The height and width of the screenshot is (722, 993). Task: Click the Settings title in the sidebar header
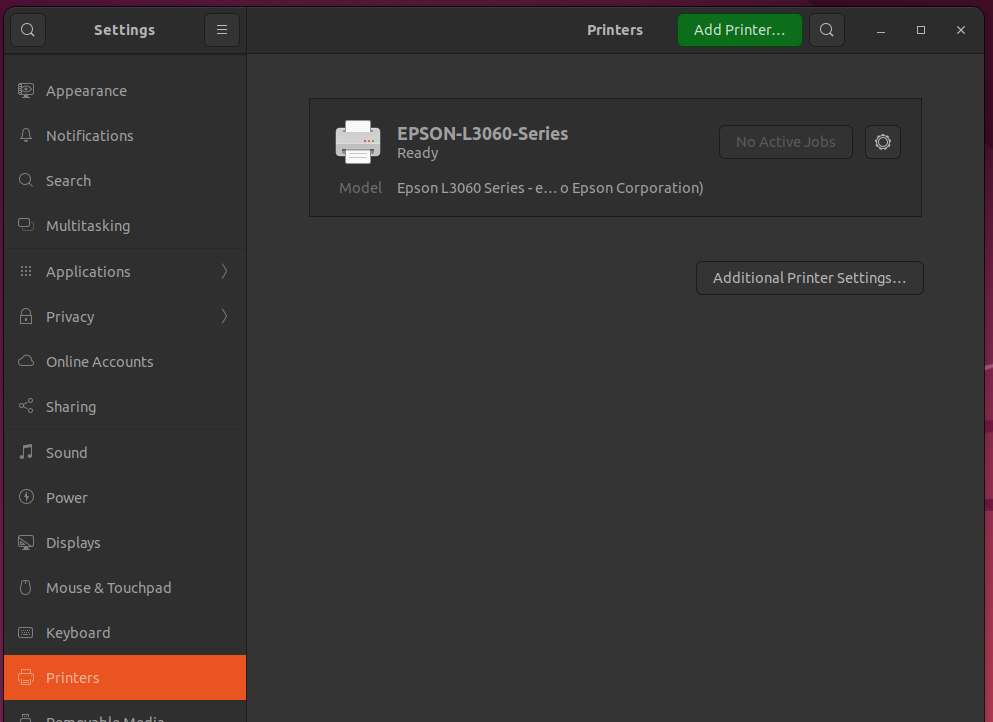(124, 30)
